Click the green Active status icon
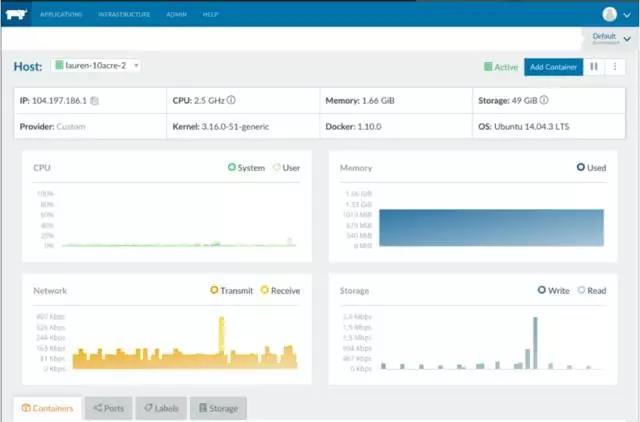 (x=489, y=67)
